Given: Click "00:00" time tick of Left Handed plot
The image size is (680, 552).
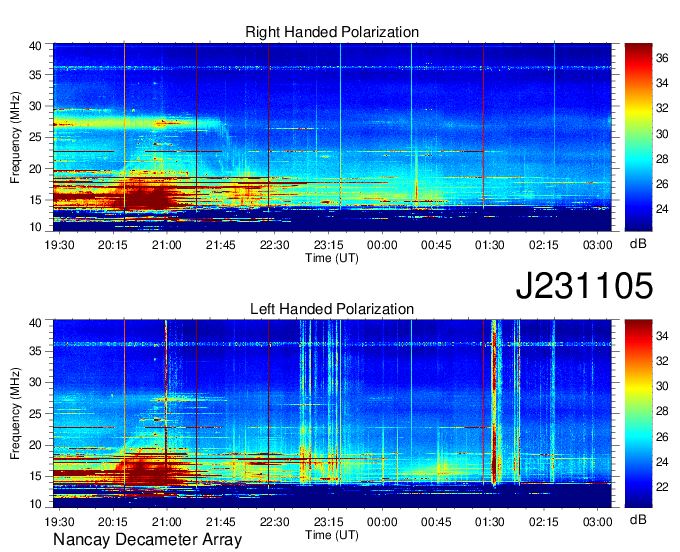Looking at the screenshot, I should point(382,522).
